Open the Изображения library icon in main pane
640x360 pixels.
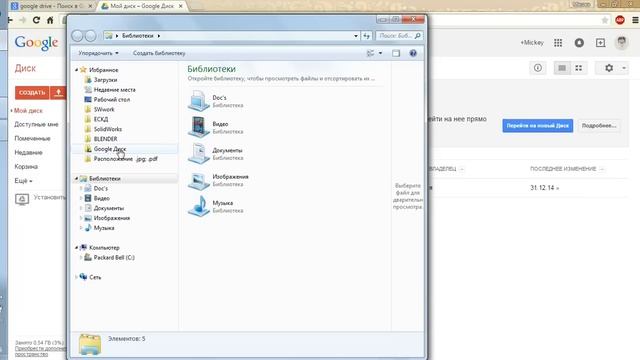[x=198, y=180]
